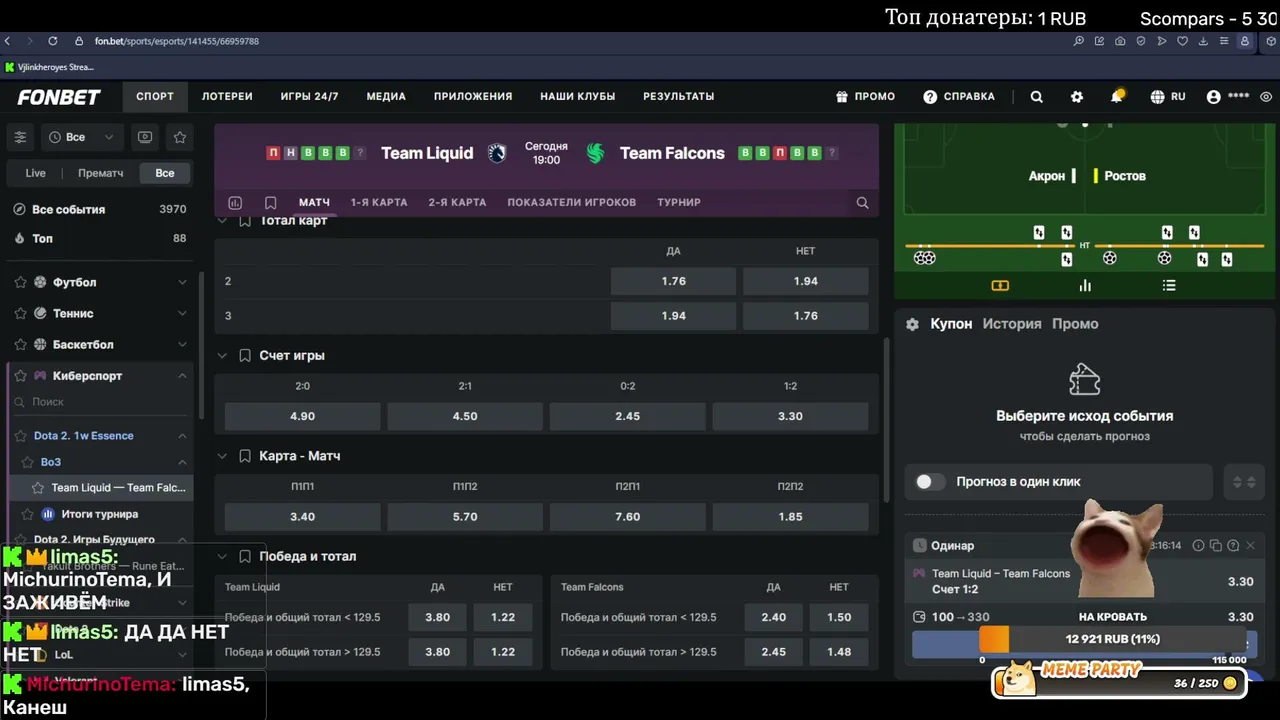The image size is (1280, 720).
Task: Click the video broadcast filter icon in sidebar
Action: [145, 137]
